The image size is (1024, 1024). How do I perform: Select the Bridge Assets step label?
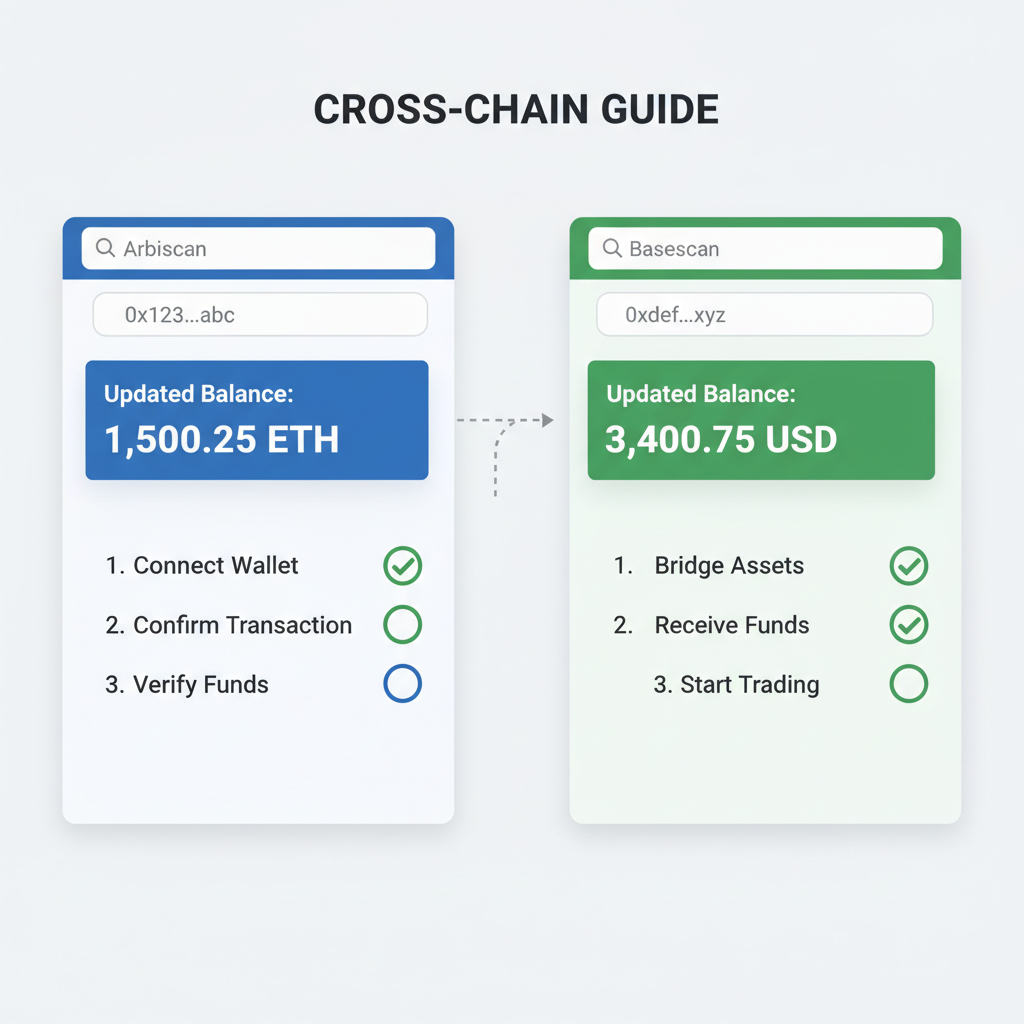coord(729,566)
